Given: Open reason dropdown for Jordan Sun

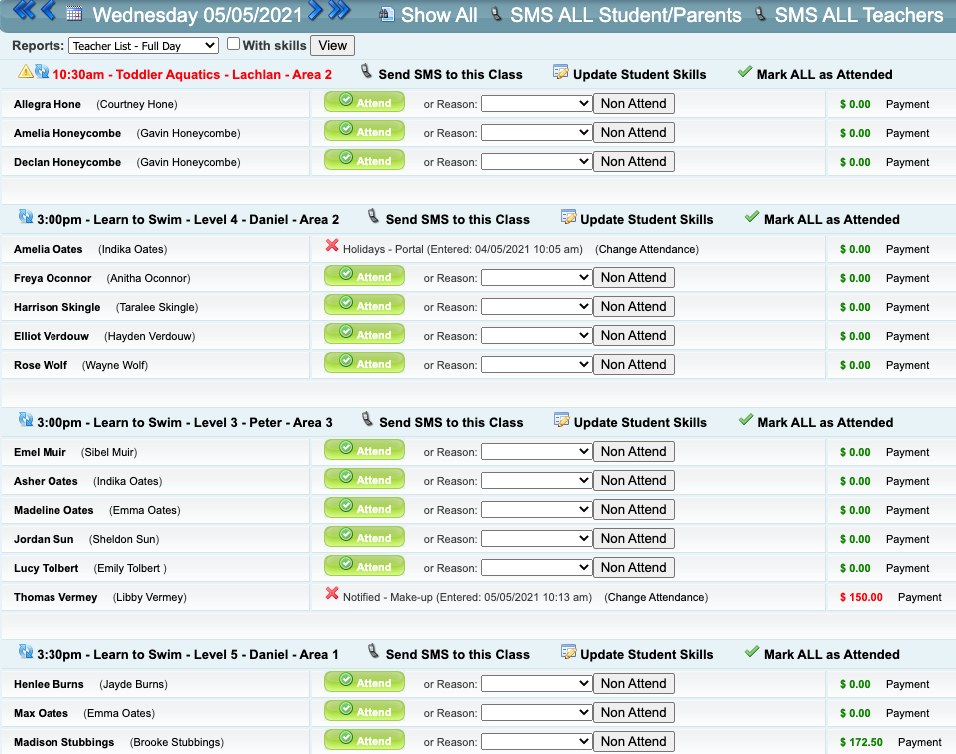Looking at the screenshot, I should click(537, 538).
